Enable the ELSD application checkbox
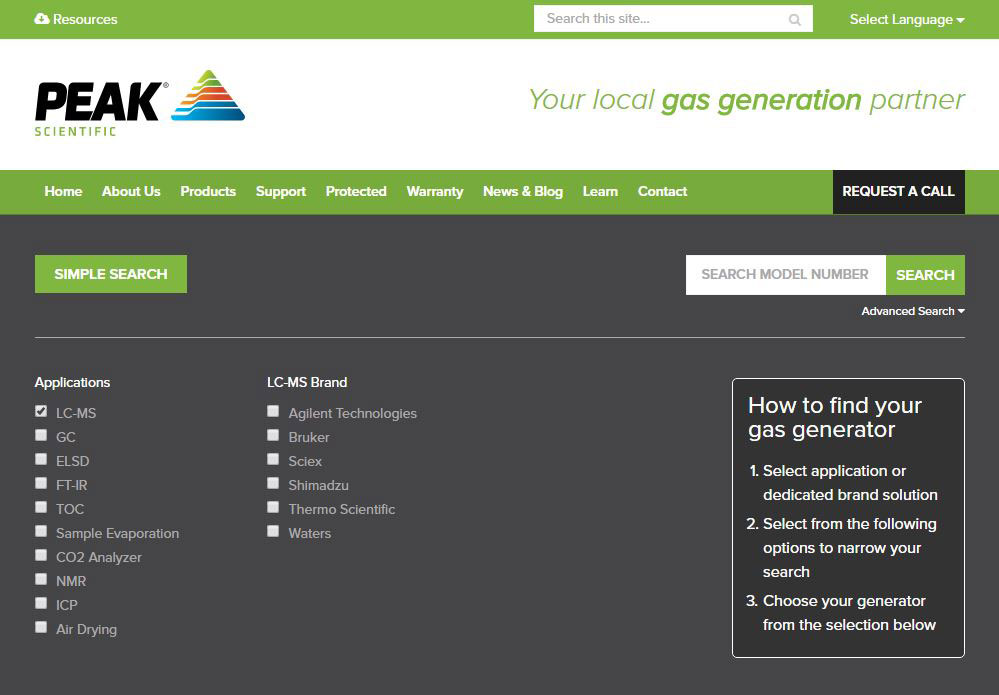 (x=41, y=459)
